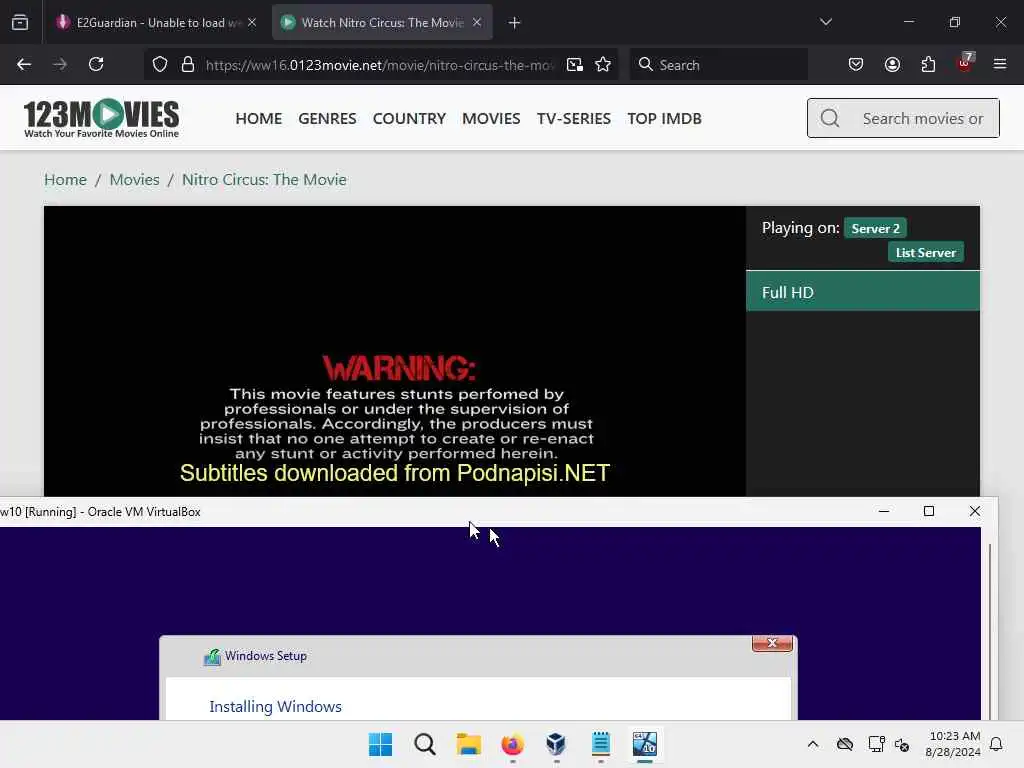
Task: Open the List Server button
Action: click(x=925, y=253)
